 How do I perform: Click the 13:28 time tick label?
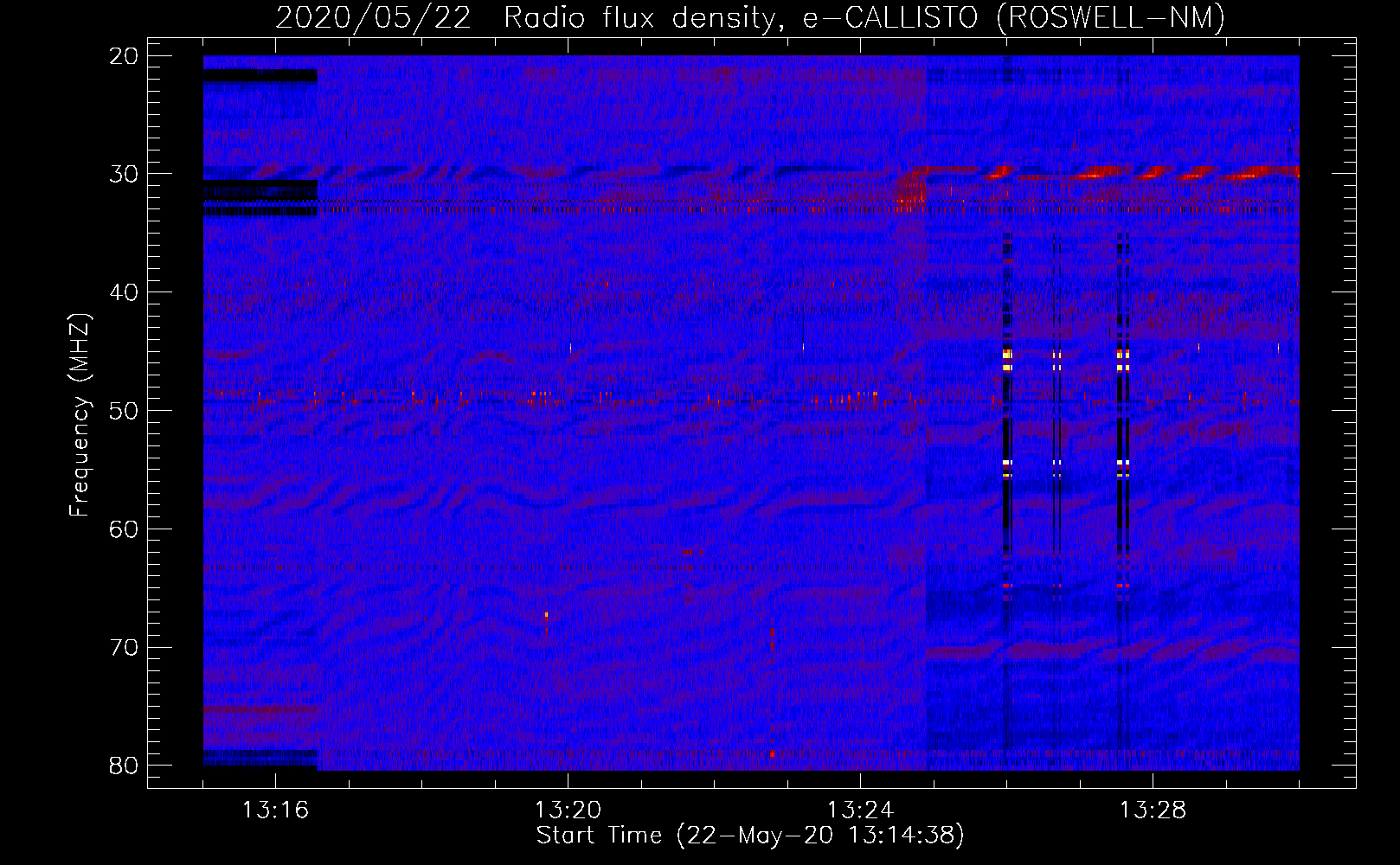click(x=1153, y=811)
